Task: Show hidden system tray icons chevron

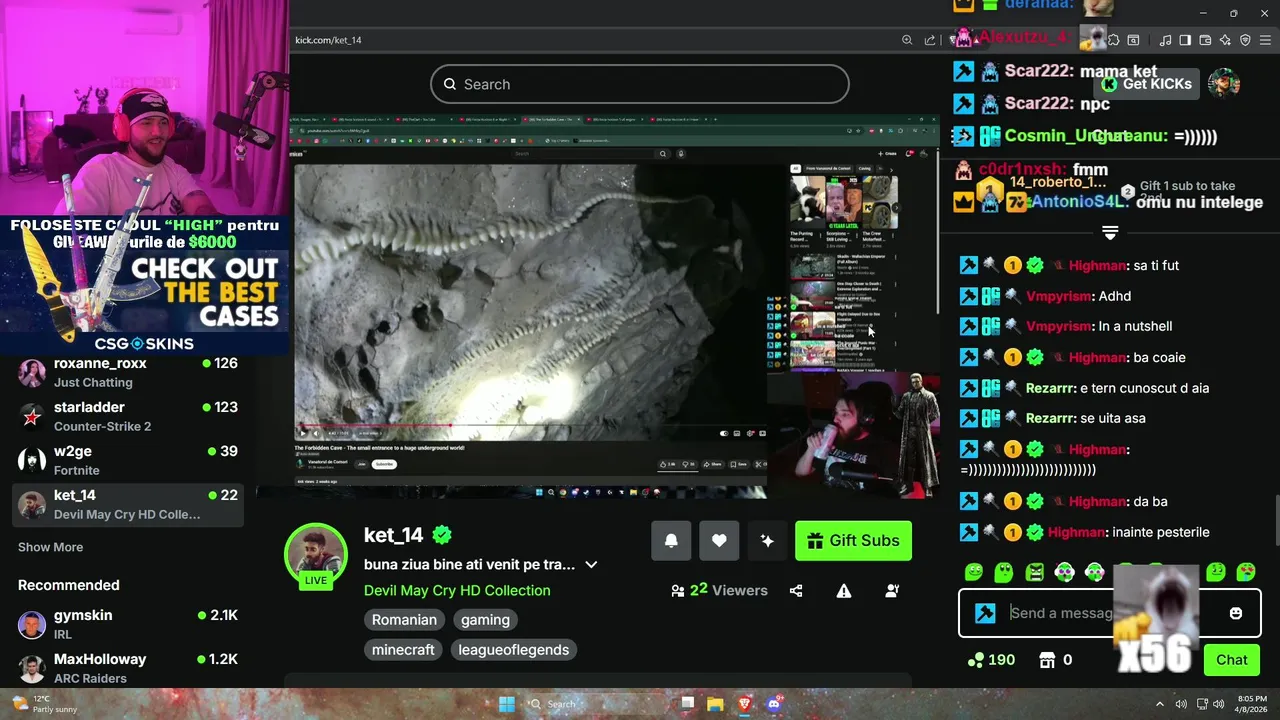Action: point(1160,704)
